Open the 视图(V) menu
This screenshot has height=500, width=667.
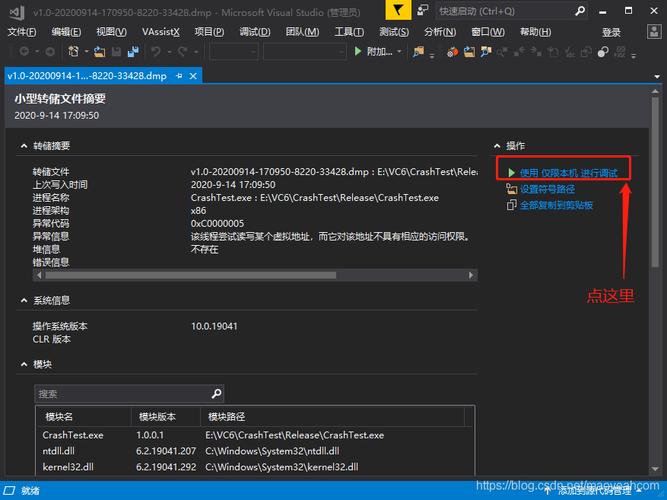(x=111, y=32)
